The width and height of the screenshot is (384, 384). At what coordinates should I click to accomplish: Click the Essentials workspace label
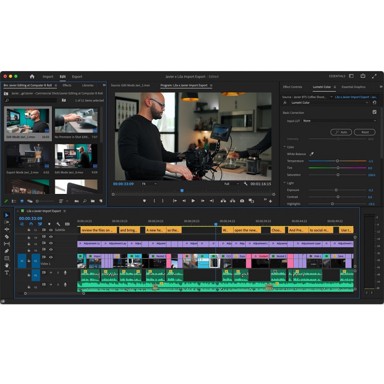[337, 76]
